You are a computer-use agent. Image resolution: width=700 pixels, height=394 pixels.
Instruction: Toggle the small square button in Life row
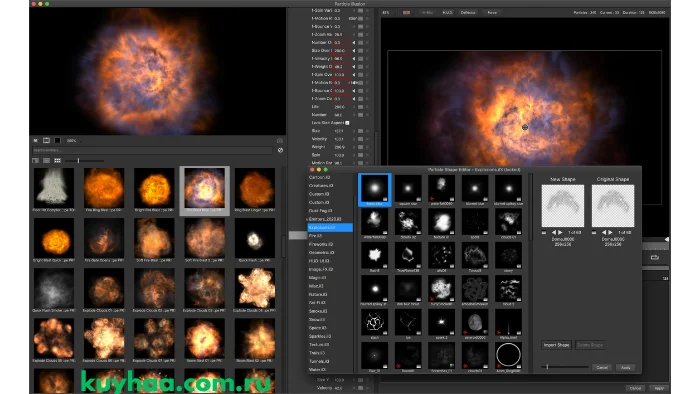coord(361,107)
